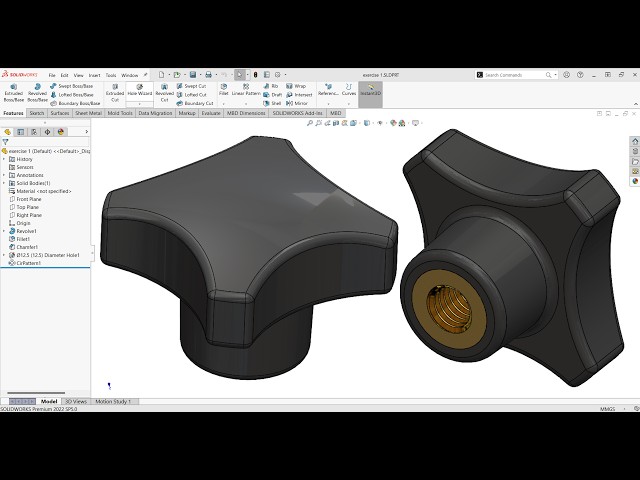Select the Extruded Boss/Base tool
The image size is (640, 480).
coord(13,93)
